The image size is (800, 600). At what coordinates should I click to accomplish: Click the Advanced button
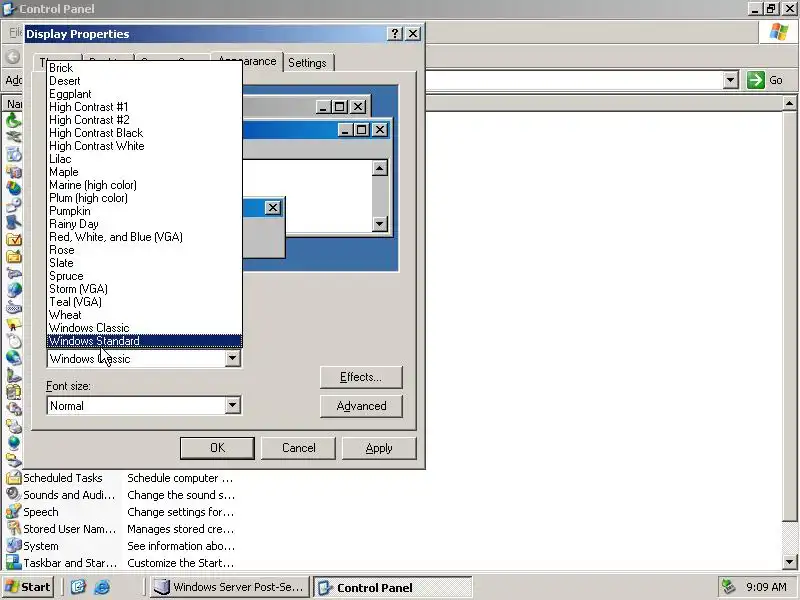tap(361, 406)
